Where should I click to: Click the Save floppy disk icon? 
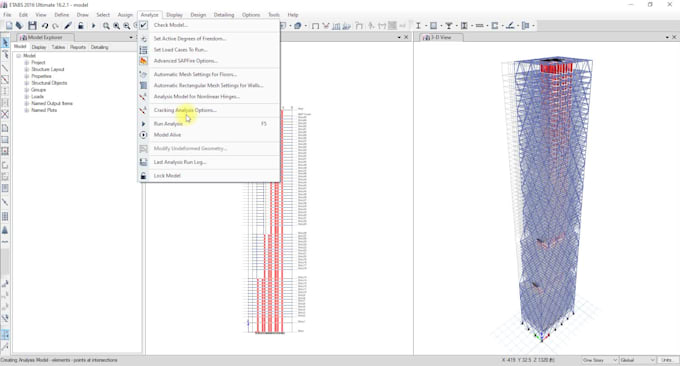[32, 26]
